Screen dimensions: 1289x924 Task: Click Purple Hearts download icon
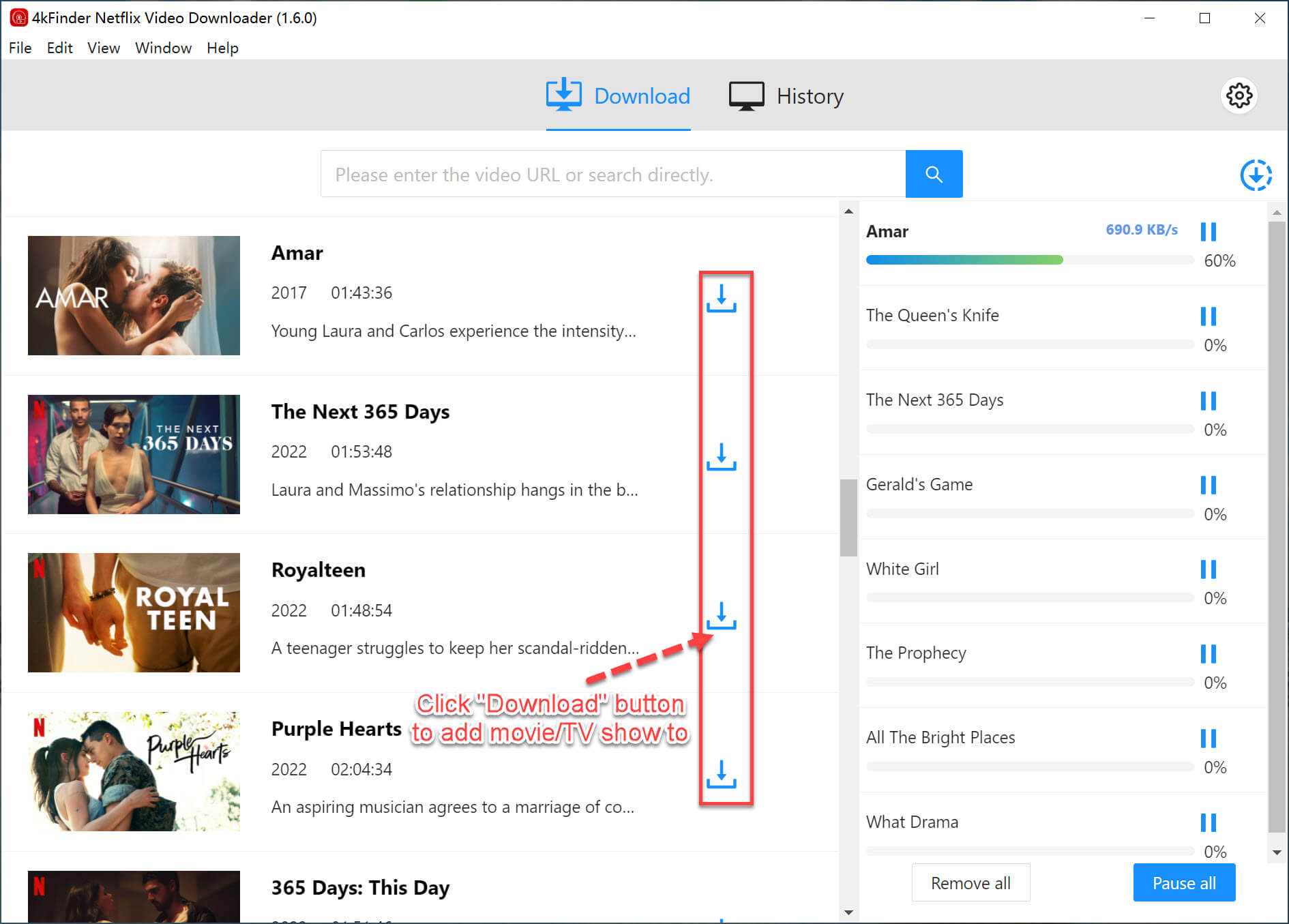point(721,775)
